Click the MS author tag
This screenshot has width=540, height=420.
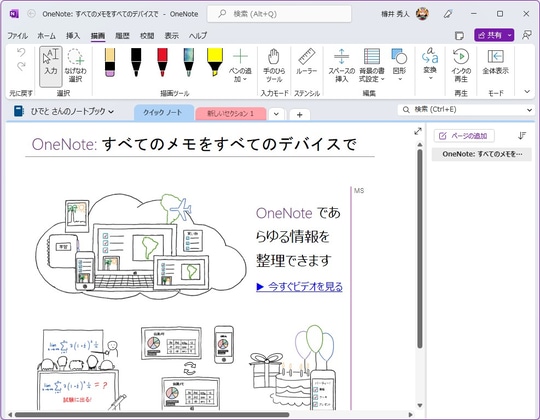[359, 190]
